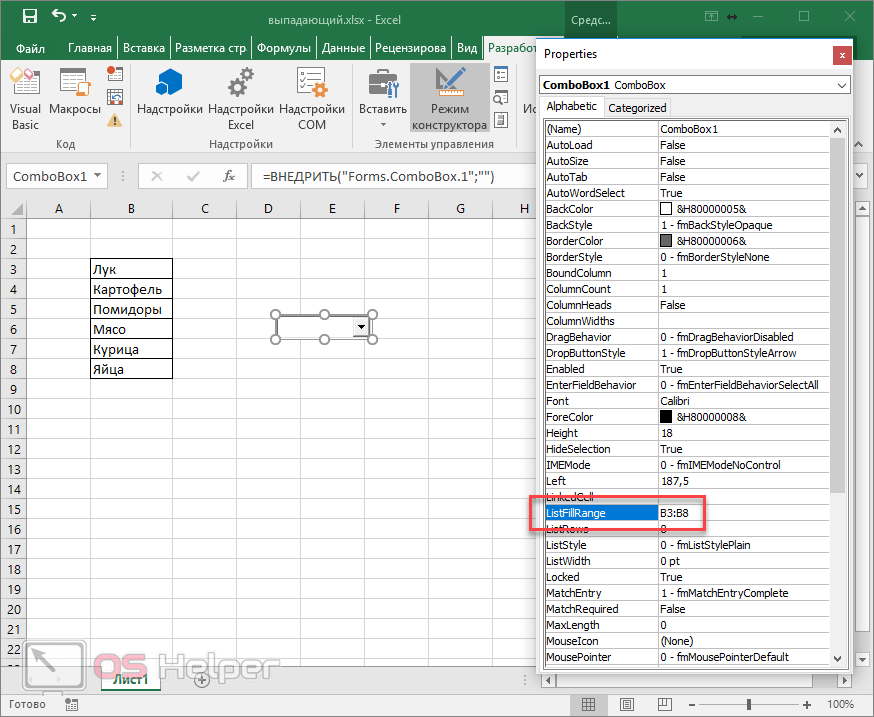This screenshot has height=717, width=874.
Task: Switch to the Categorized tab
Action: point(637,108)
